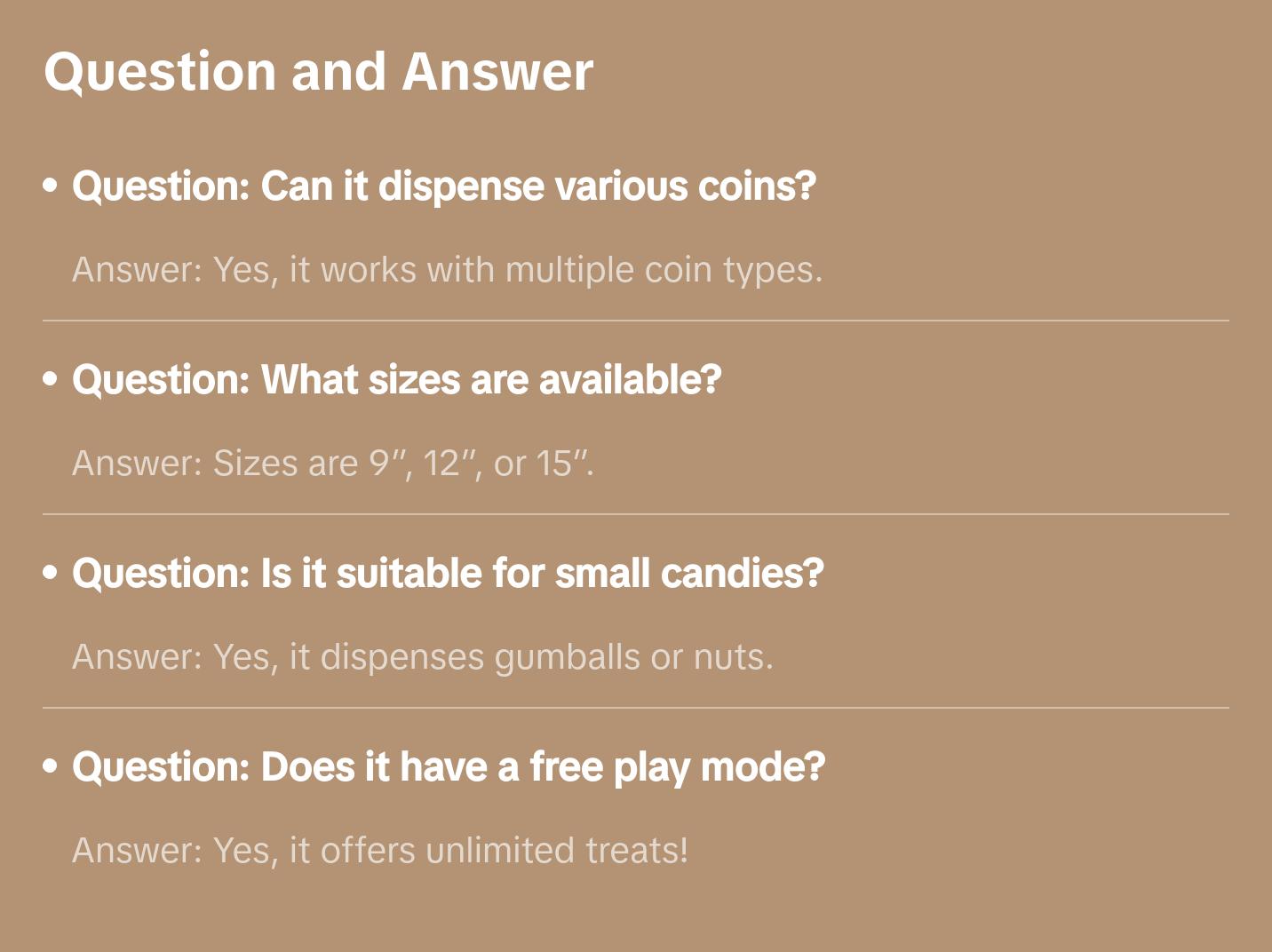Select "What sizes are available?" question
The height and width of the screenshot is (952, 1272).
(x=396, y=380)
